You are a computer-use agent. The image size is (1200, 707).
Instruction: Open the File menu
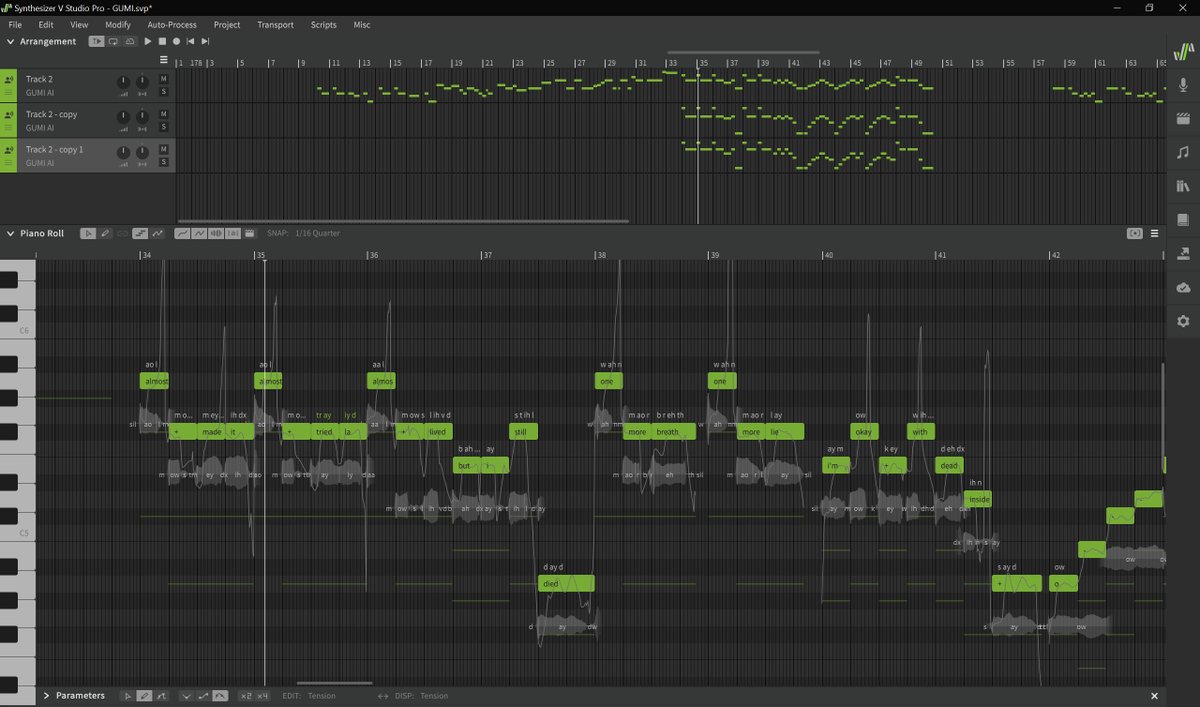[15, 24]
